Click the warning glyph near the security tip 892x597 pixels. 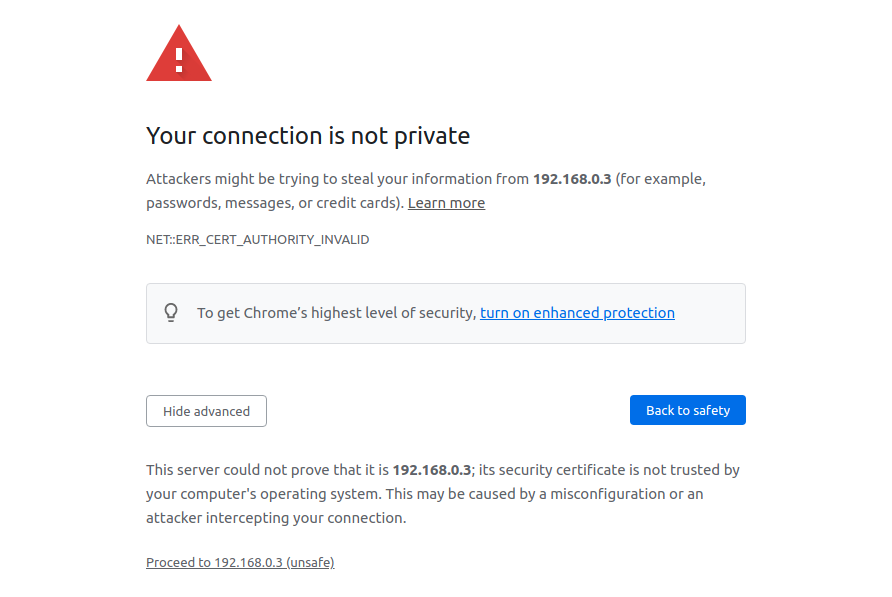(x=171, y=312)
